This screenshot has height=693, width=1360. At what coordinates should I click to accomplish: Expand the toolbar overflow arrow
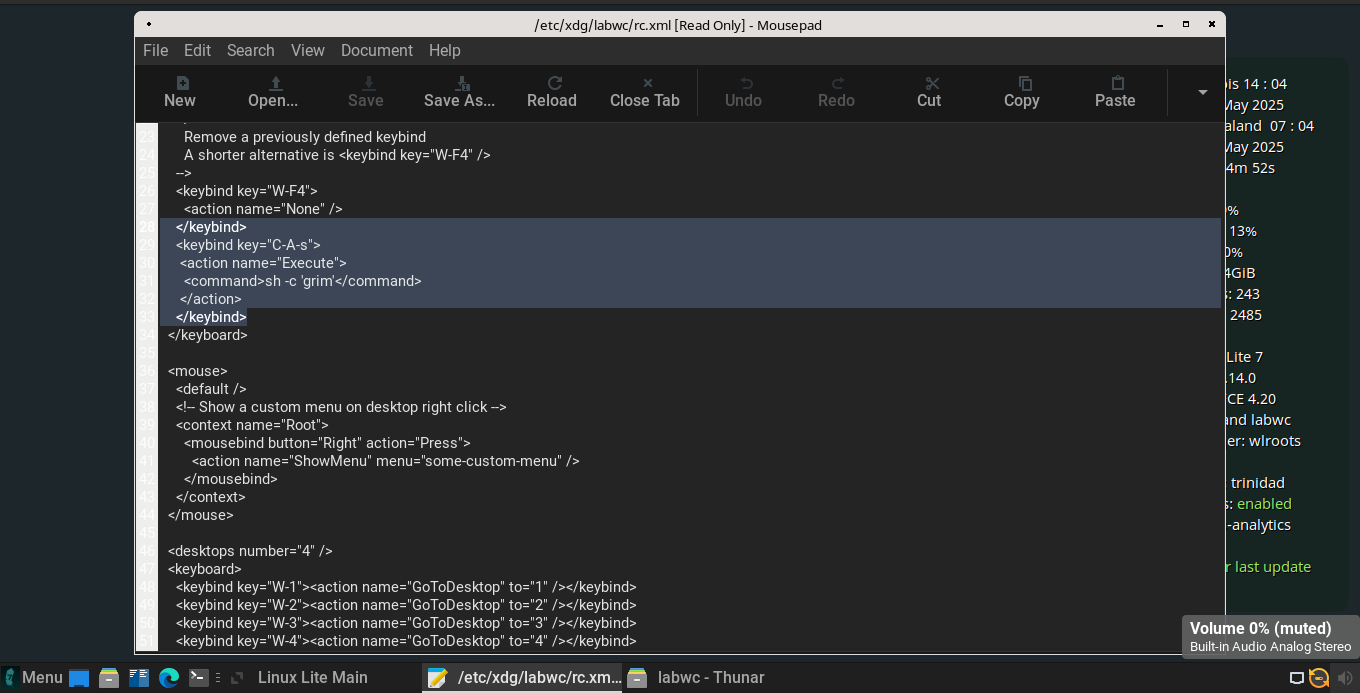[x=1203, y=92]
